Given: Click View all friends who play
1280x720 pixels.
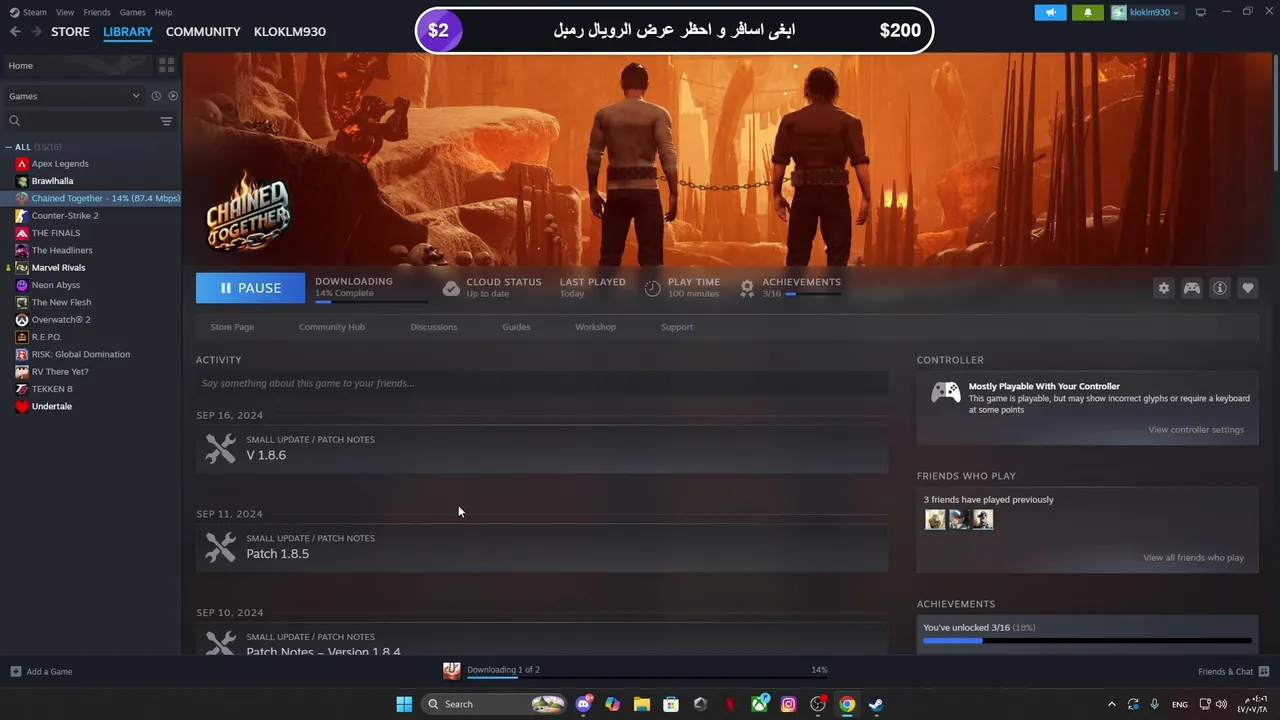Looking at the screenshot, I should (1193, 558).
